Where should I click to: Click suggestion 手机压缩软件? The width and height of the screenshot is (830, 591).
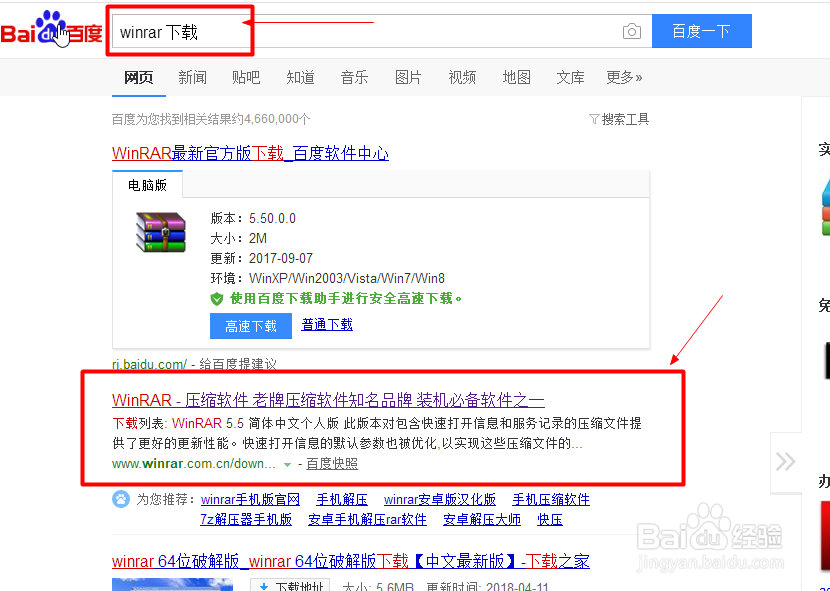(551, 499)
